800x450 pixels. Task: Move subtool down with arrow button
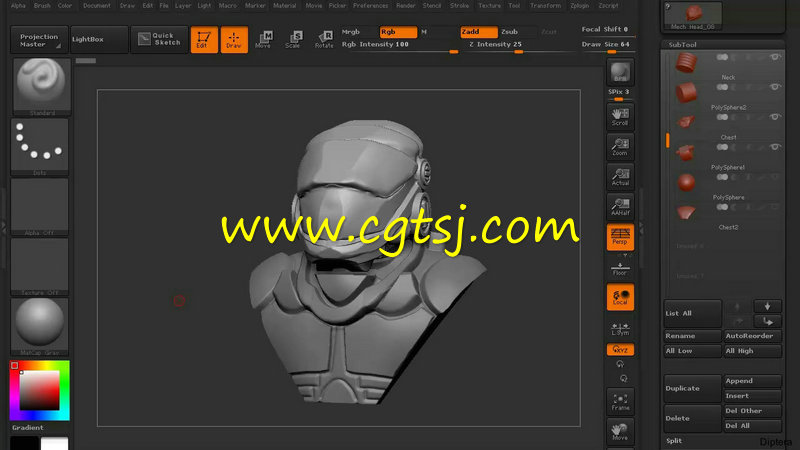[767, 306]
